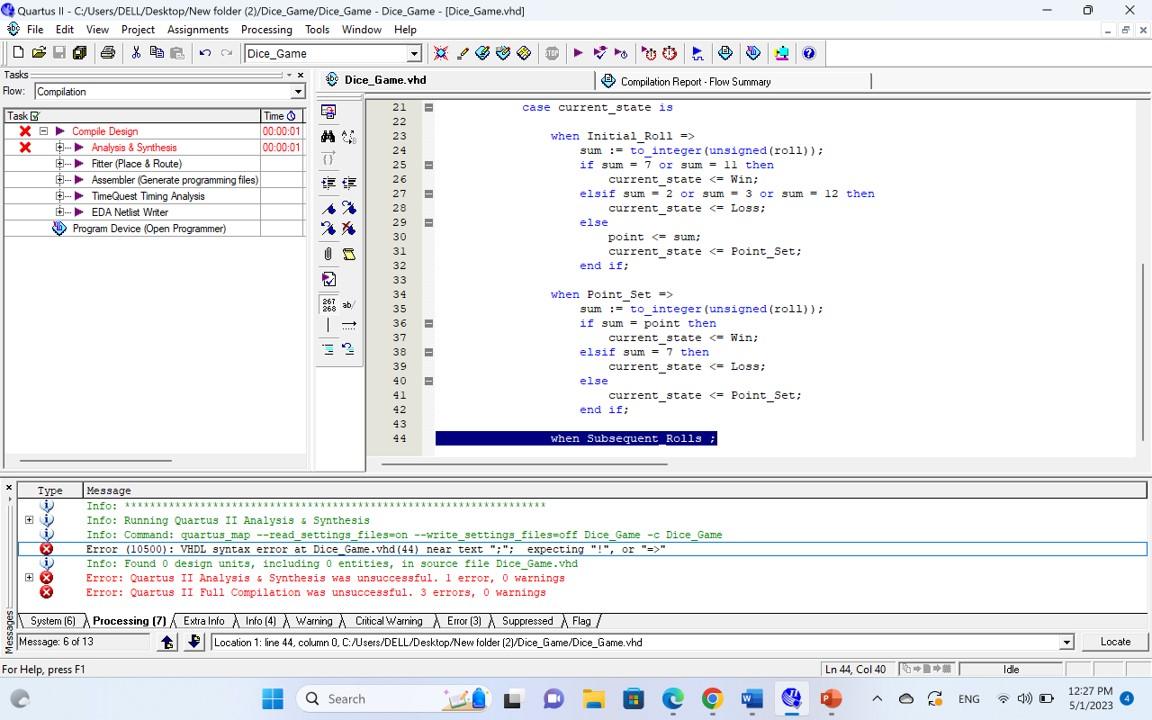Open Microsoft Word from the taskbar
Screen dimensions: 1152x720
click(752, 699)
